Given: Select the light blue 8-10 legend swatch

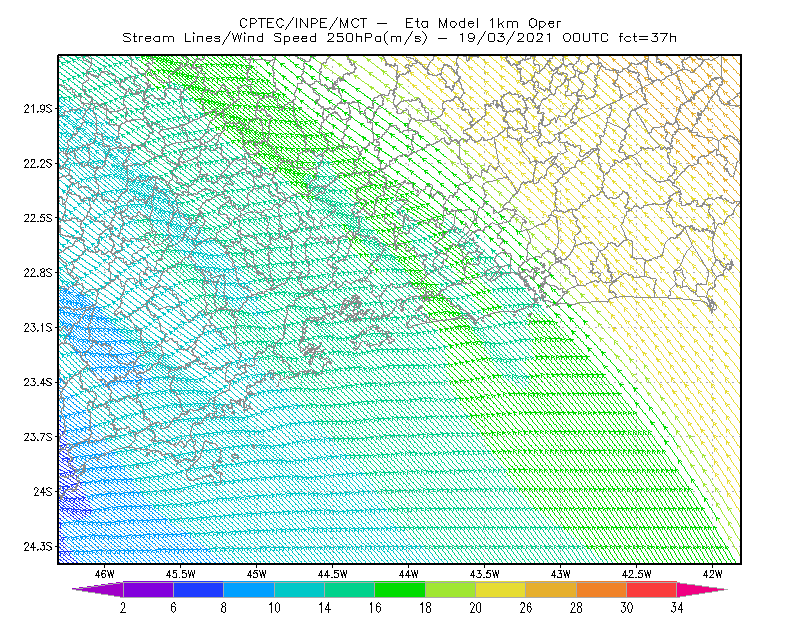Looking at the screenshot, I should click(249, 589).
